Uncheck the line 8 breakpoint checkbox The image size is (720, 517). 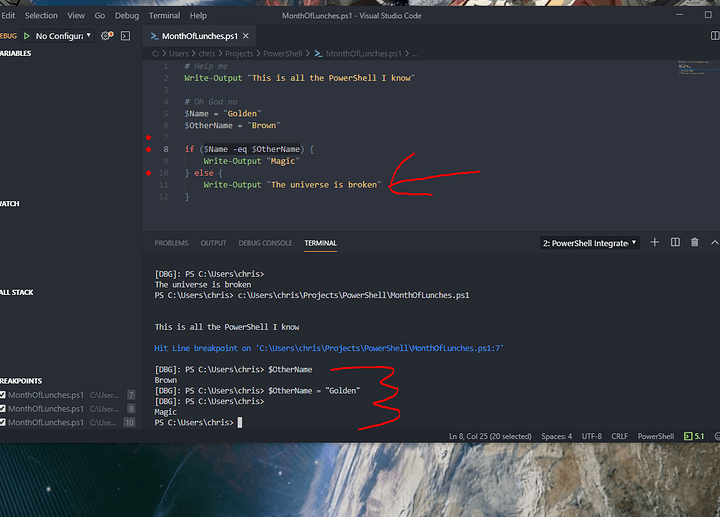(3, 409)
